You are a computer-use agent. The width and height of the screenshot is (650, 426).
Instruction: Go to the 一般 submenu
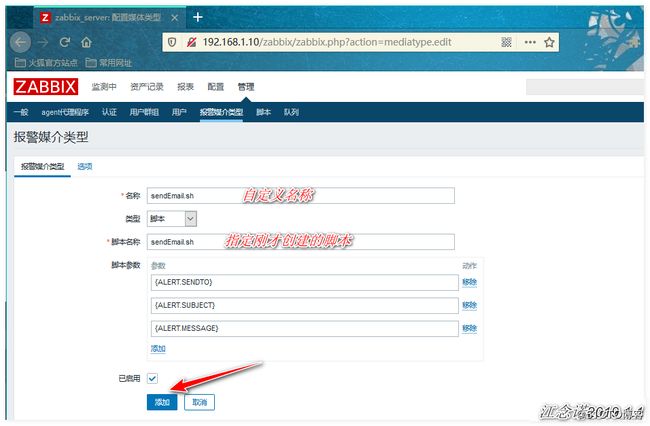coord(21,112)
